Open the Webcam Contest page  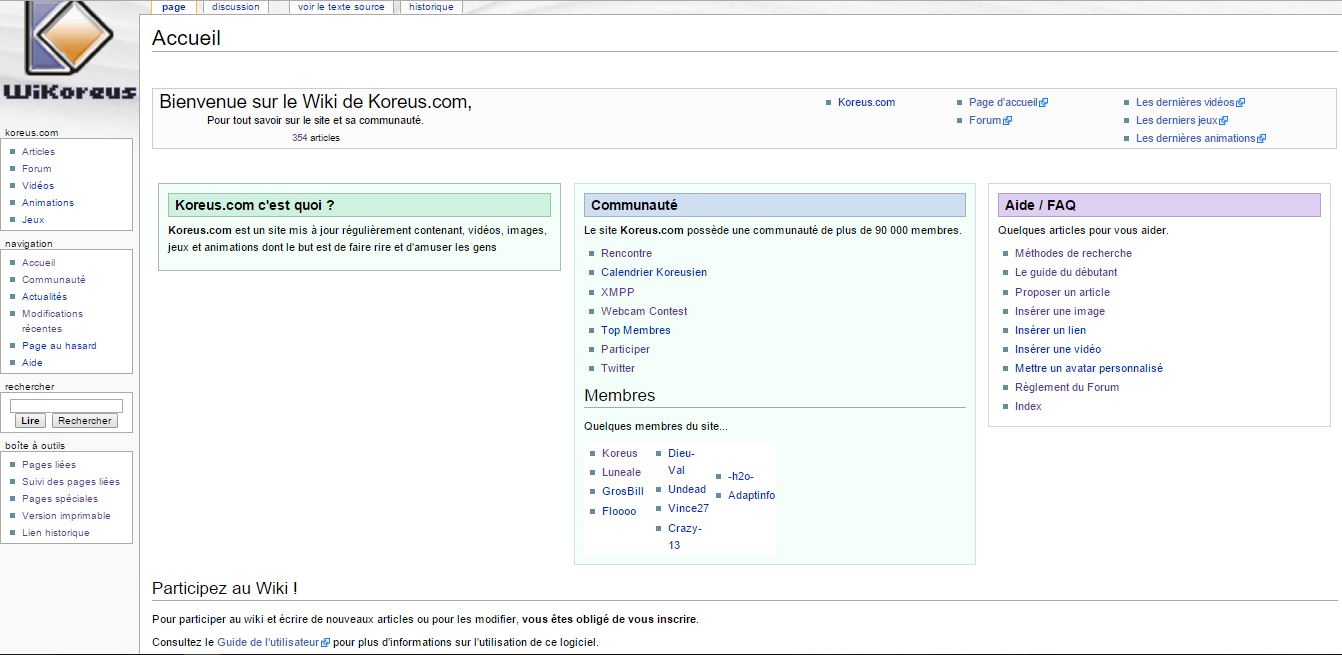(x=644, y=312)
